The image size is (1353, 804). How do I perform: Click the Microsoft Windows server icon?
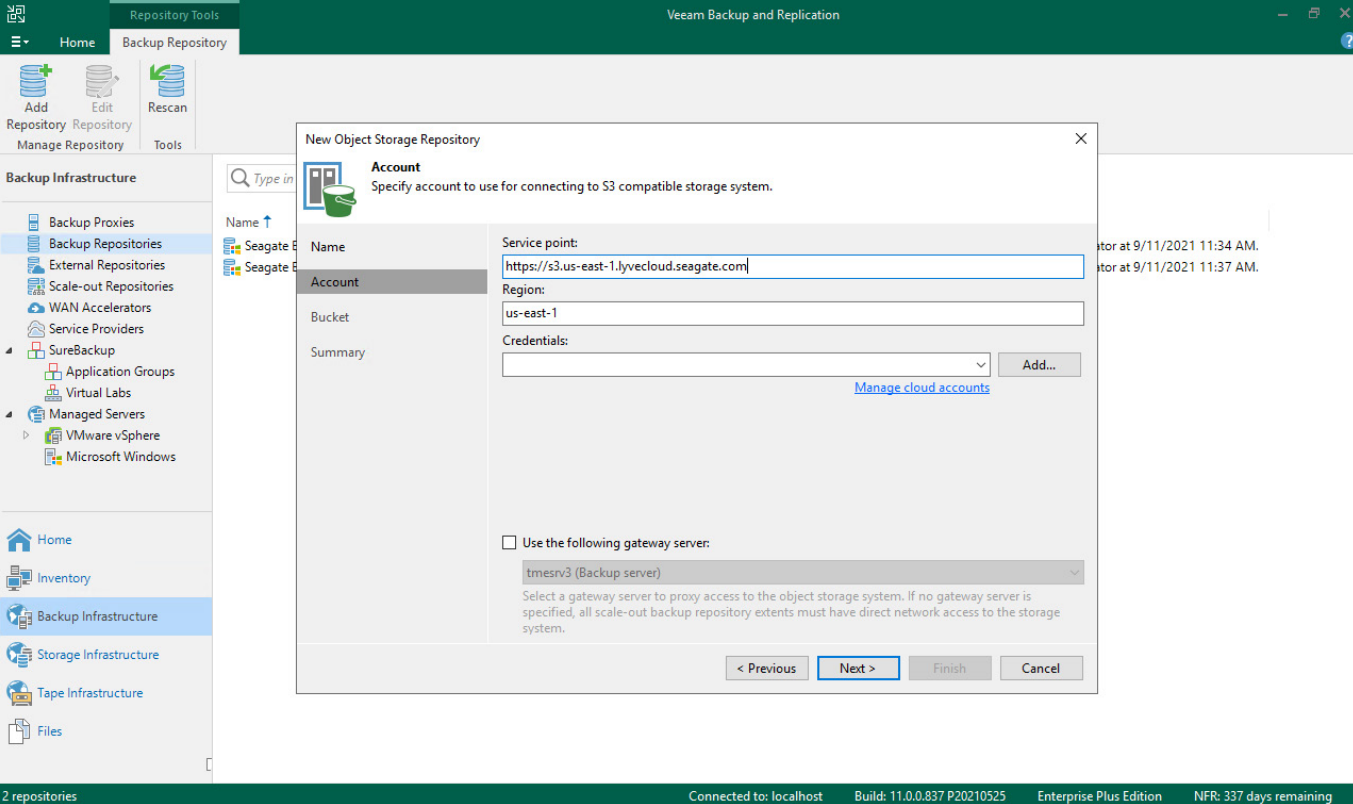click(x=52, y=457)
